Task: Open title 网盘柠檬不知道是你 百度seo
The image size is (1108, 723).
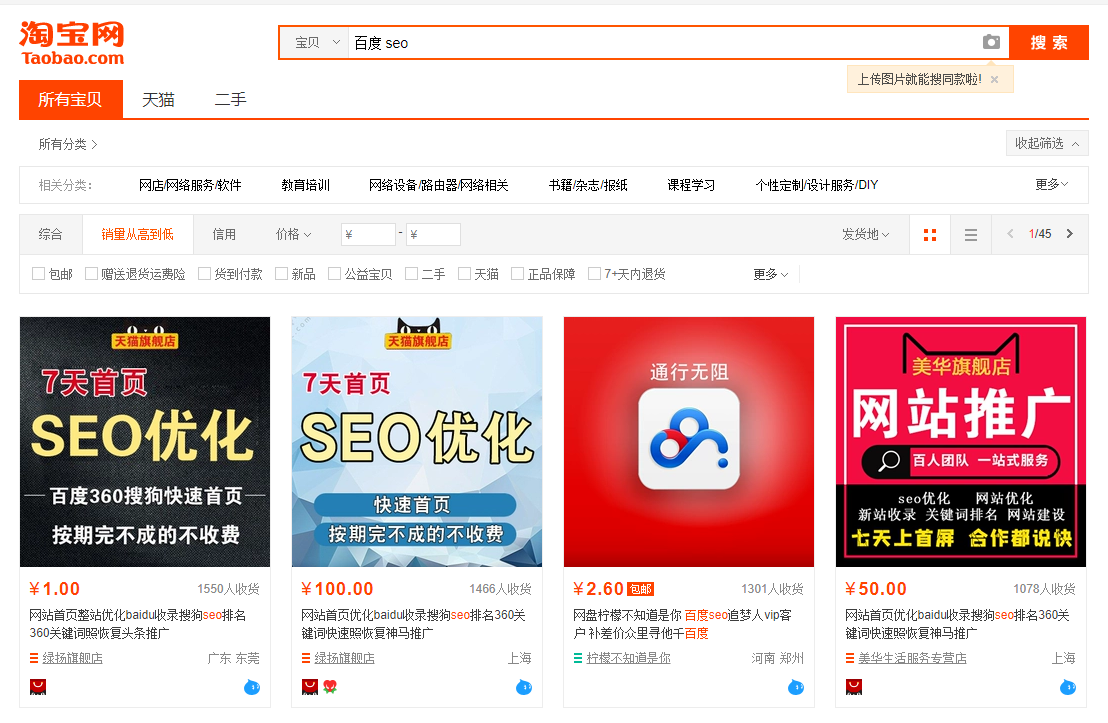Action: point(683,624)
